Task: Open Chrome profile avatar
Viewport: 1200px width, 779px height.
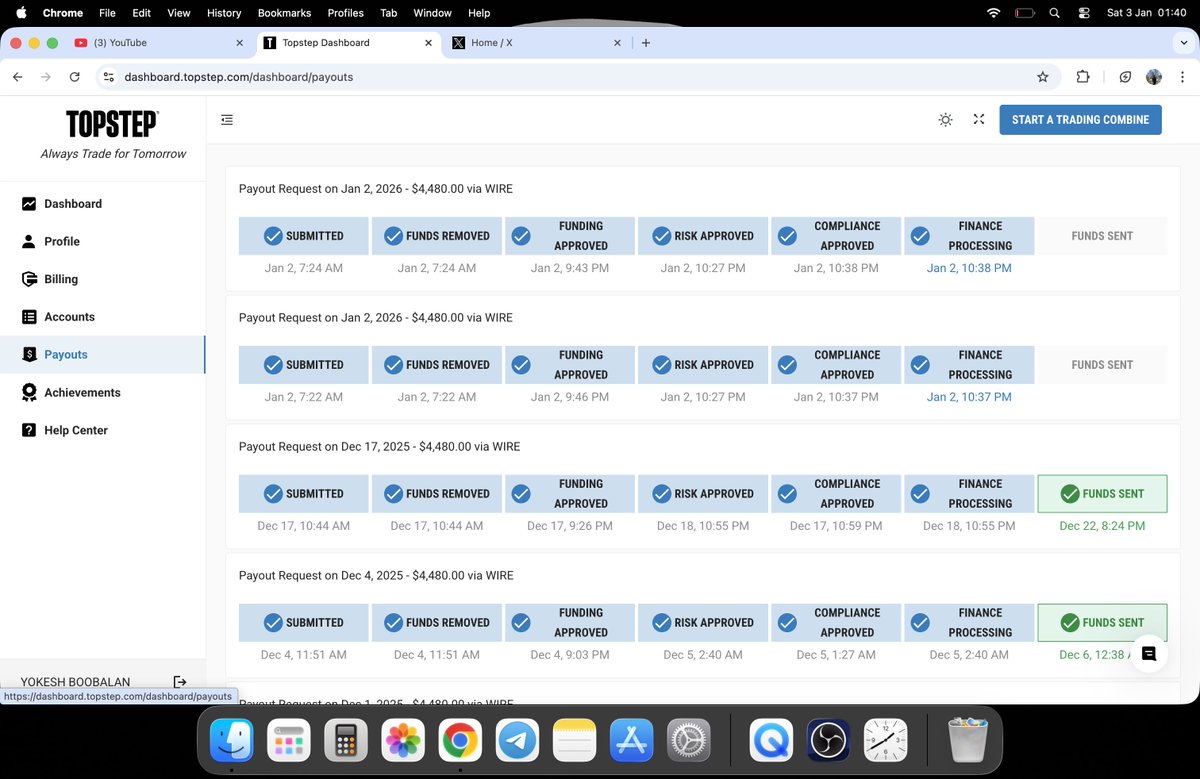Action: click(x=1154, y=77)
